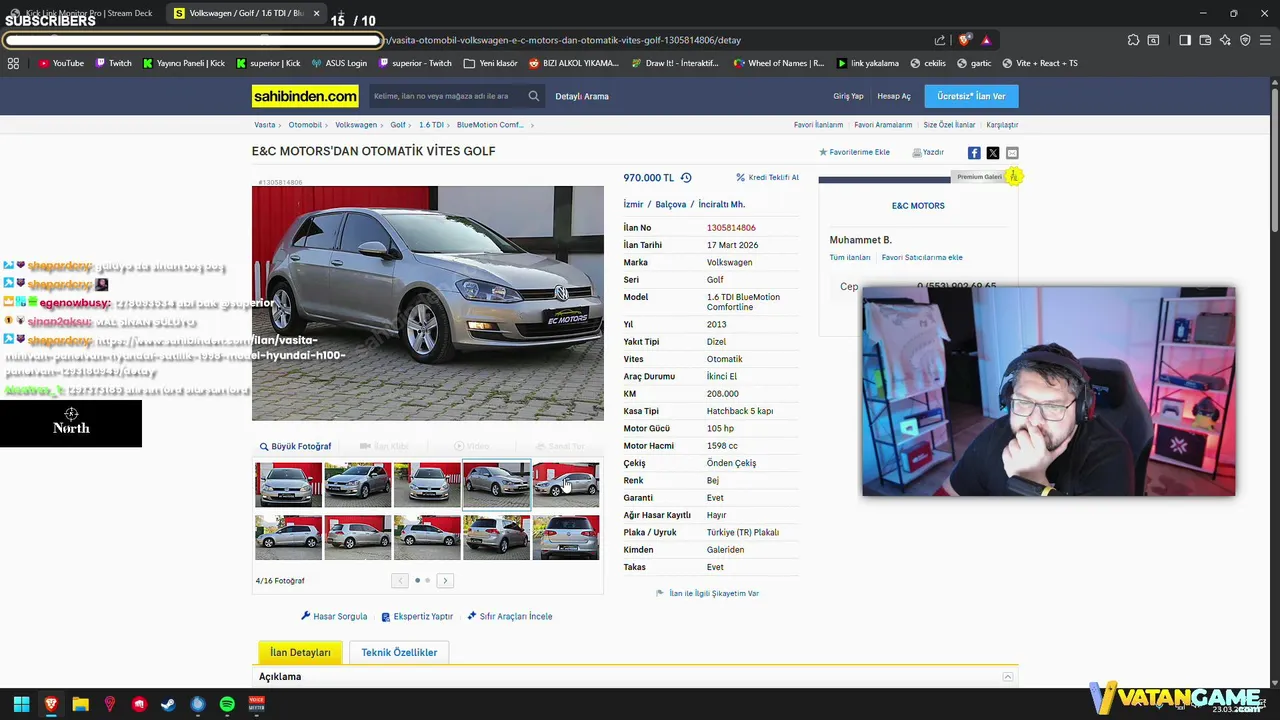
Task: Open Detaylı Arama advanced search
Action: click(x=582, y=96)
